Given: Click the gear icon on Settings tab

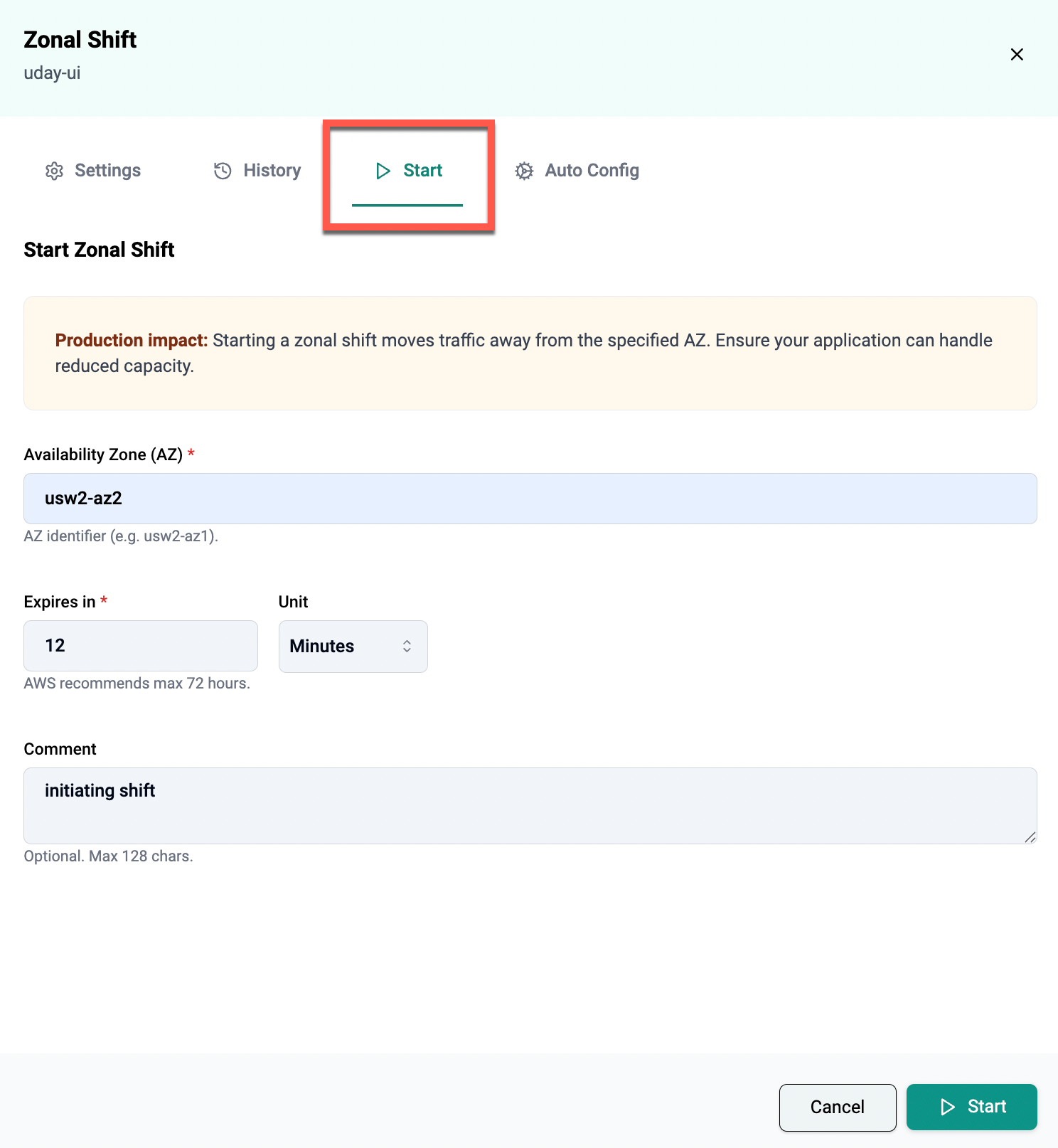Looking at the screenshot, I should (x=54, y=171).
